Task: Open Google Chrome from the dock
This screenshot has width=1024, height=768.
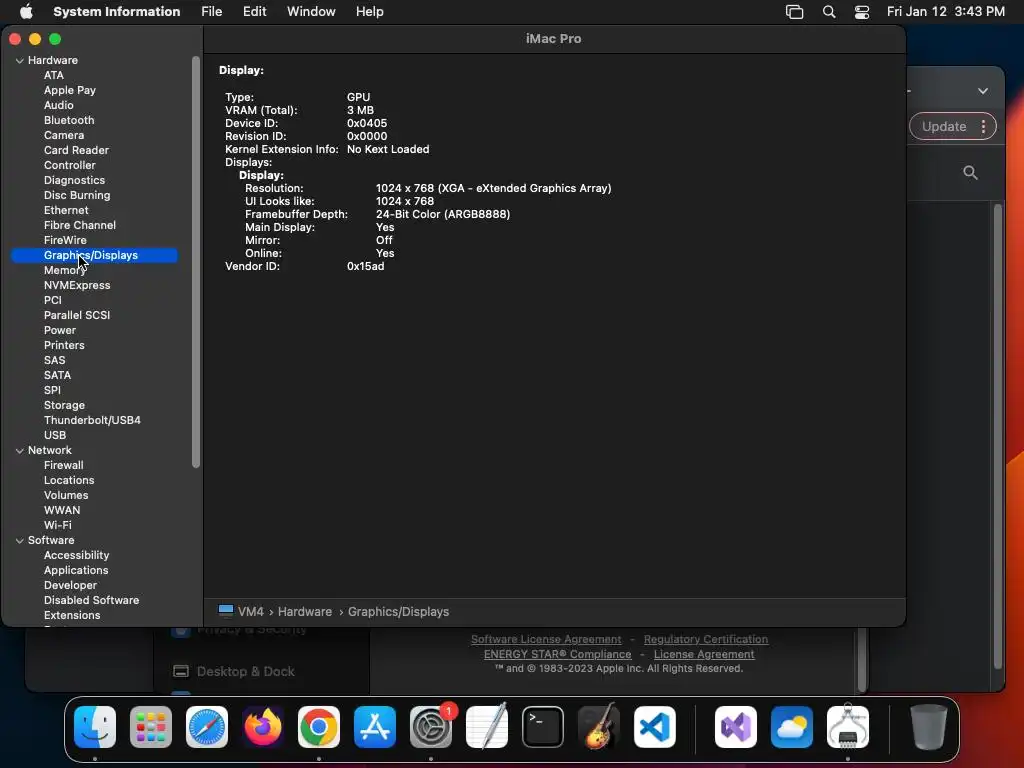Action: tap(319, 727)
